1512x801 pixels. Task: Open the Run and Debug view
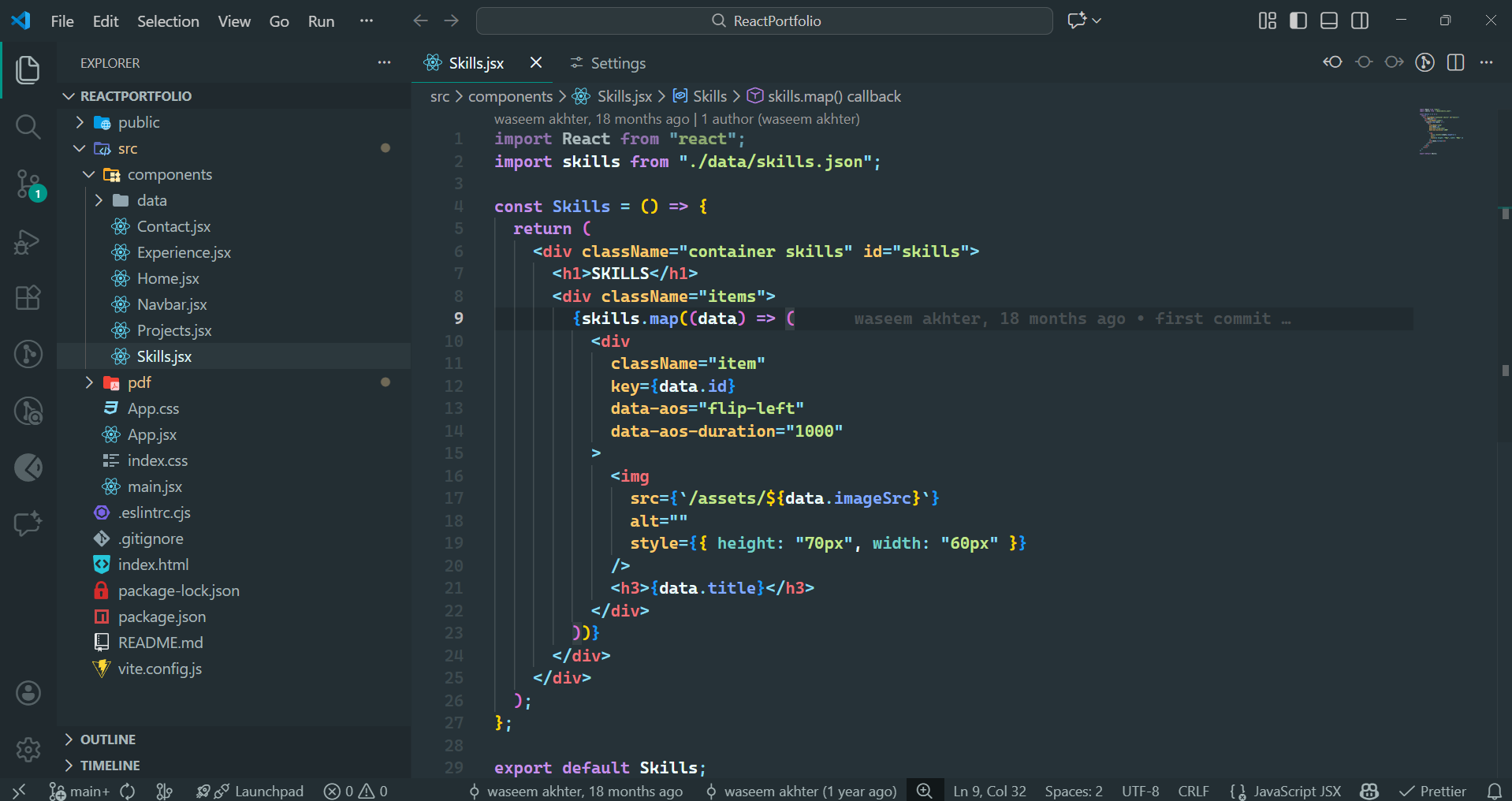(x=28, y=241)
